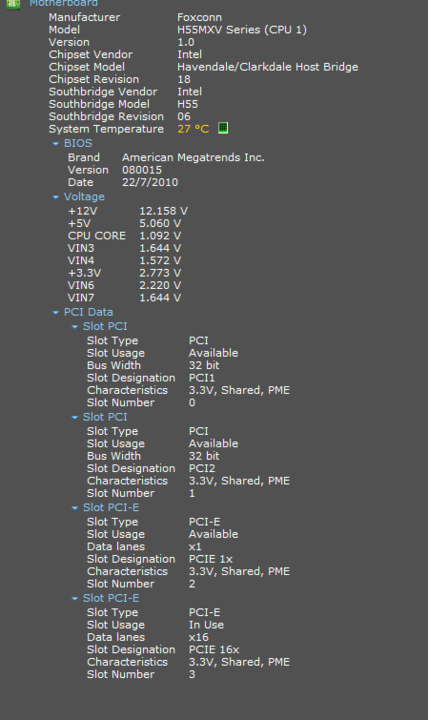The height and width of the screenshot is (720, 428).
Task: Select the 27 °C temperature value
Action: (x=193, y=129)
